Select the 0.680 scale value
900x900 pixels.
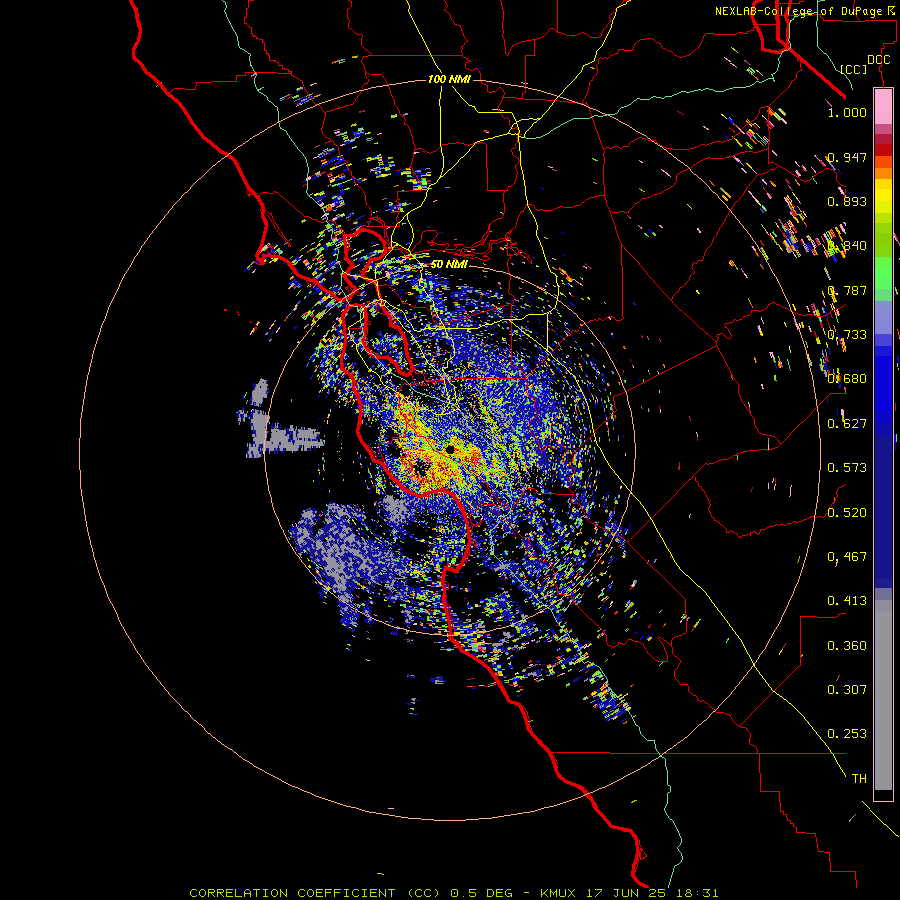click(x=847, y=379)
